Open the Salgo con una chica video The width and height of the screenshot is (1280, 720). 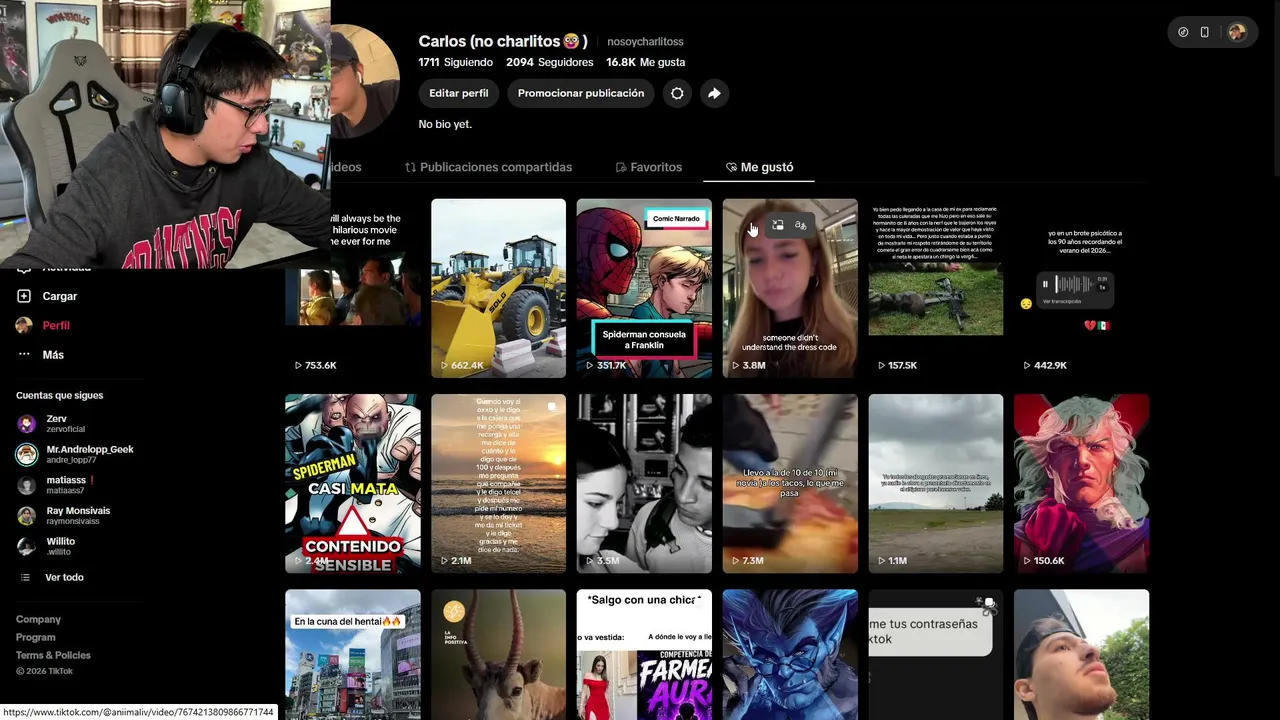tap(644, 654)
